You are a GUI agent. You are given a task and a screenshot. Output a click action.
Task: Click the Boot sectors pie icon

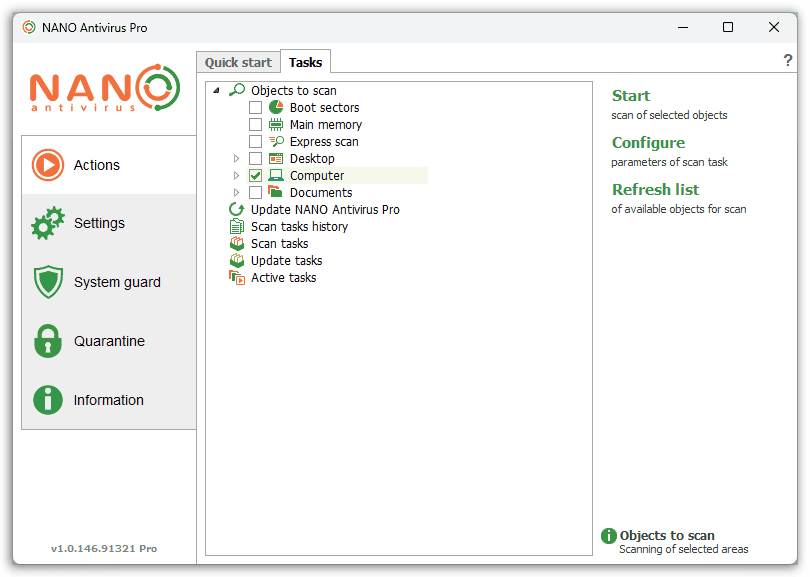[276, 107]
